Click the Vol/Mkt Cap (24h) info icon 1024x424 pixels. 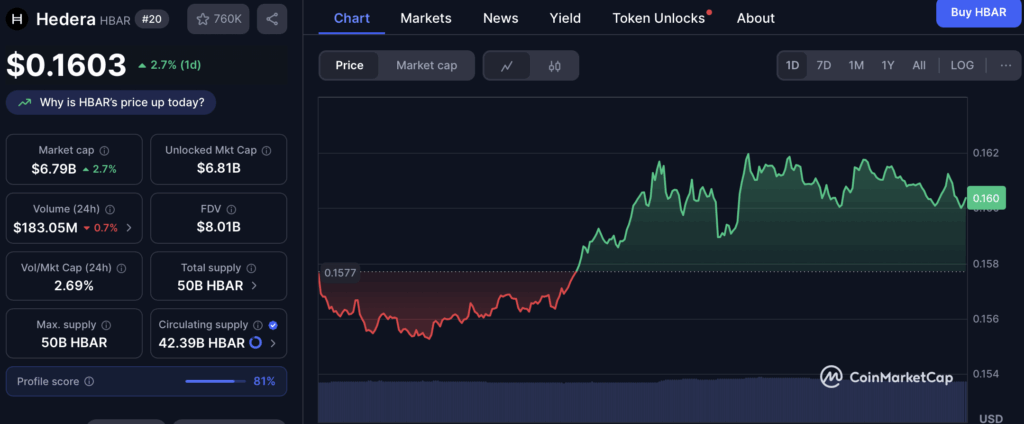click(121, 268)
